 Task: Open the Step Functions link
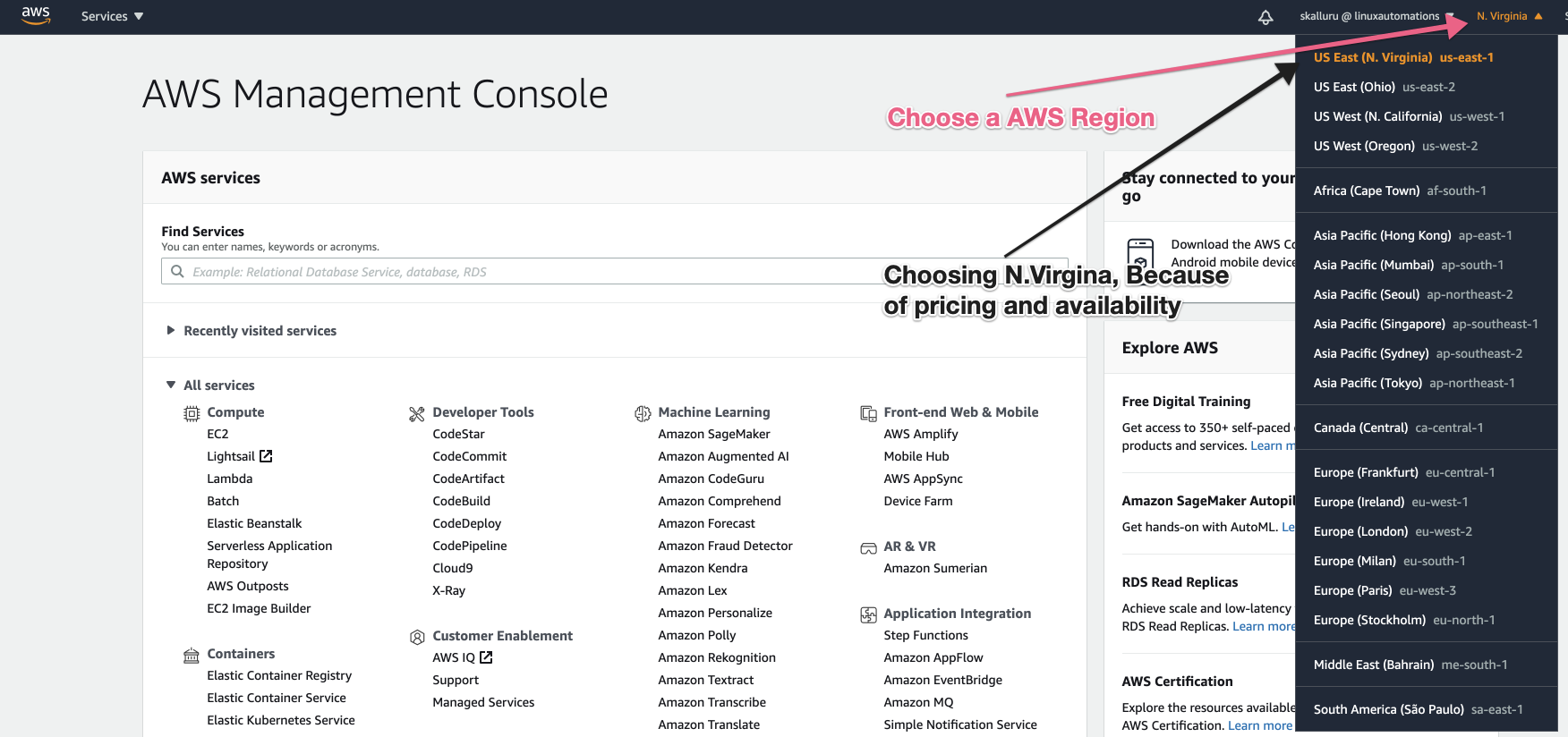click(925, 635)
